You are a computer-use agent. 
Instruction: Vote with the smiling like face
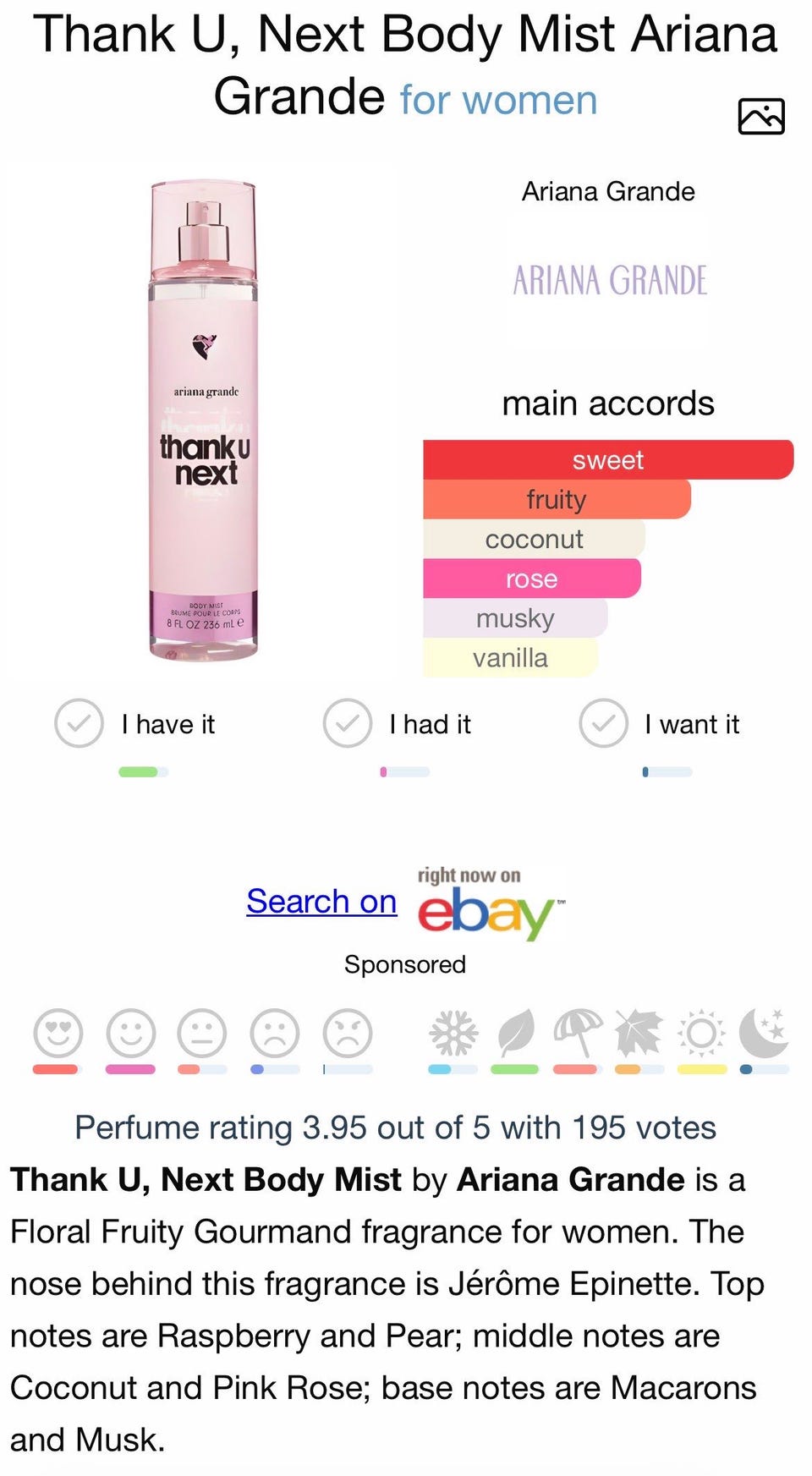pyautogui.click(x=130, y=1033)
